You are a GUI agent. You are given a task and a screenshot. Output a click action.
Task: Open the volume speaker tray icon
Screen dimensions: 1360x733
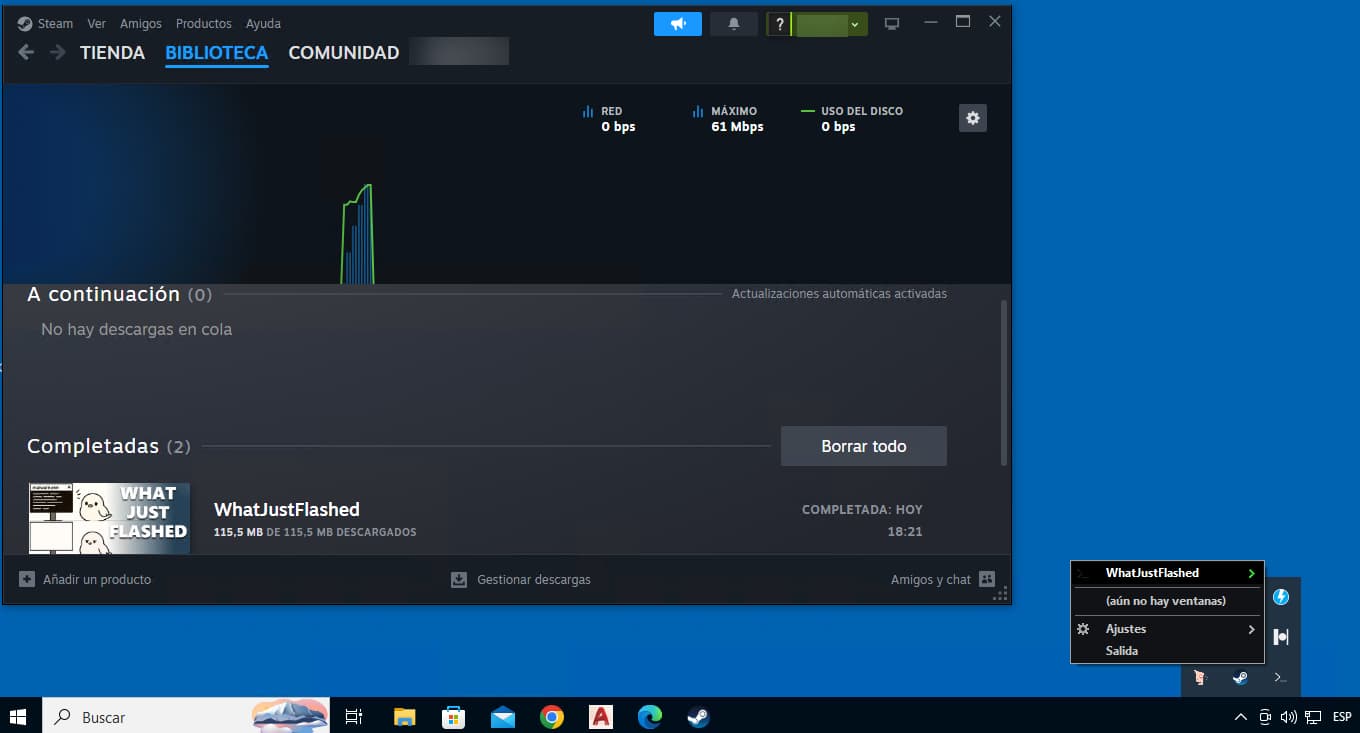(1289, 717)
